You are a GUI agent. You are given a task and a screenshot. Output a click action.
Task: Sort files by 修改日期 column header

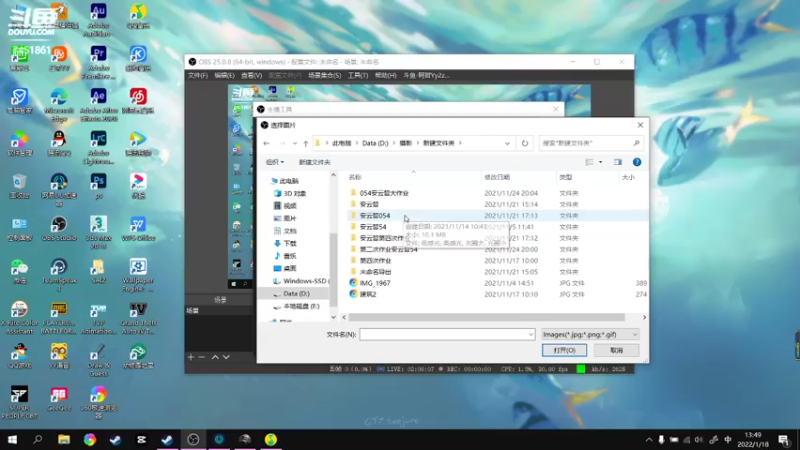pos(497,178)
